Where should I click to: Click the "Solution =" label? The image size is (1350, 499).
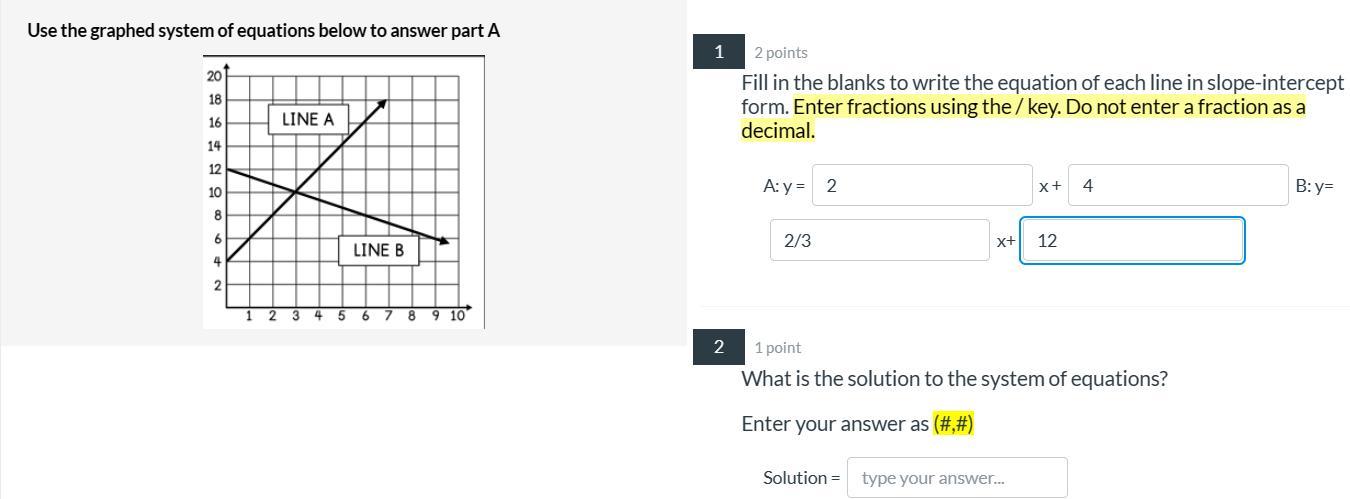[801, 477]
